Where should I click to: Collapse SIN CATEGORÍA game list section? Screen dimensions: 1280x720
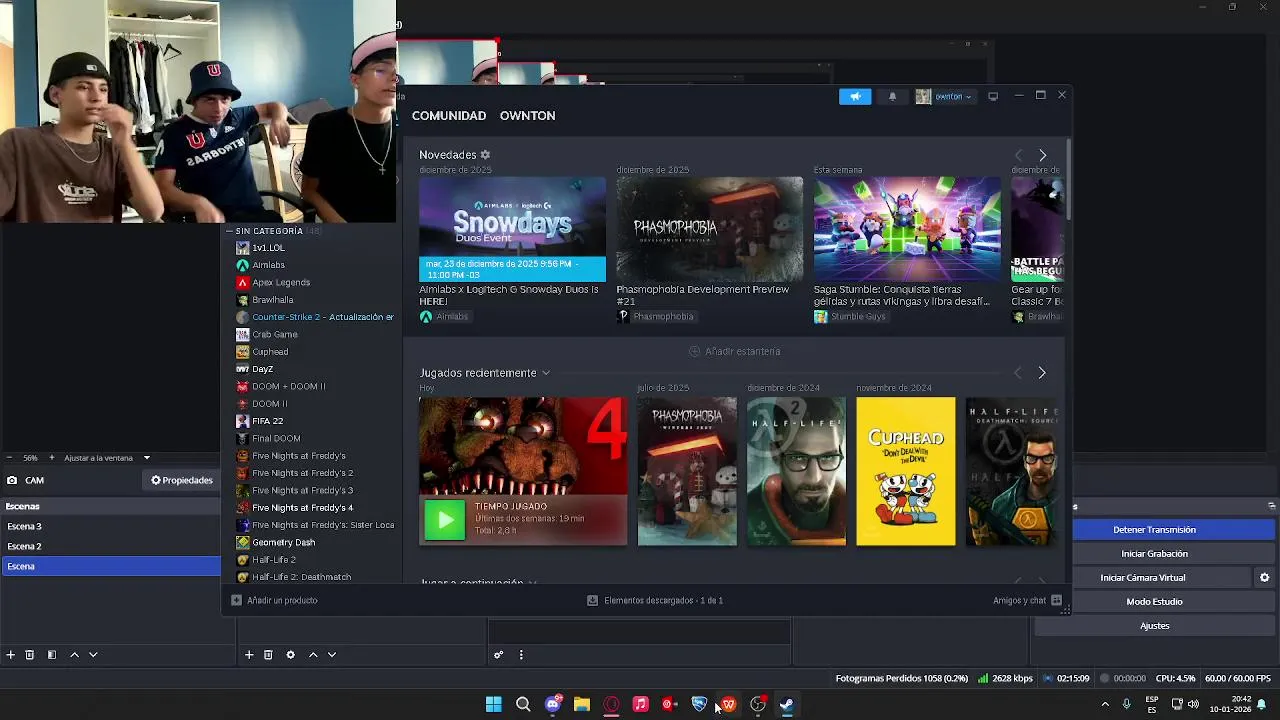click(x=229, y=231)
